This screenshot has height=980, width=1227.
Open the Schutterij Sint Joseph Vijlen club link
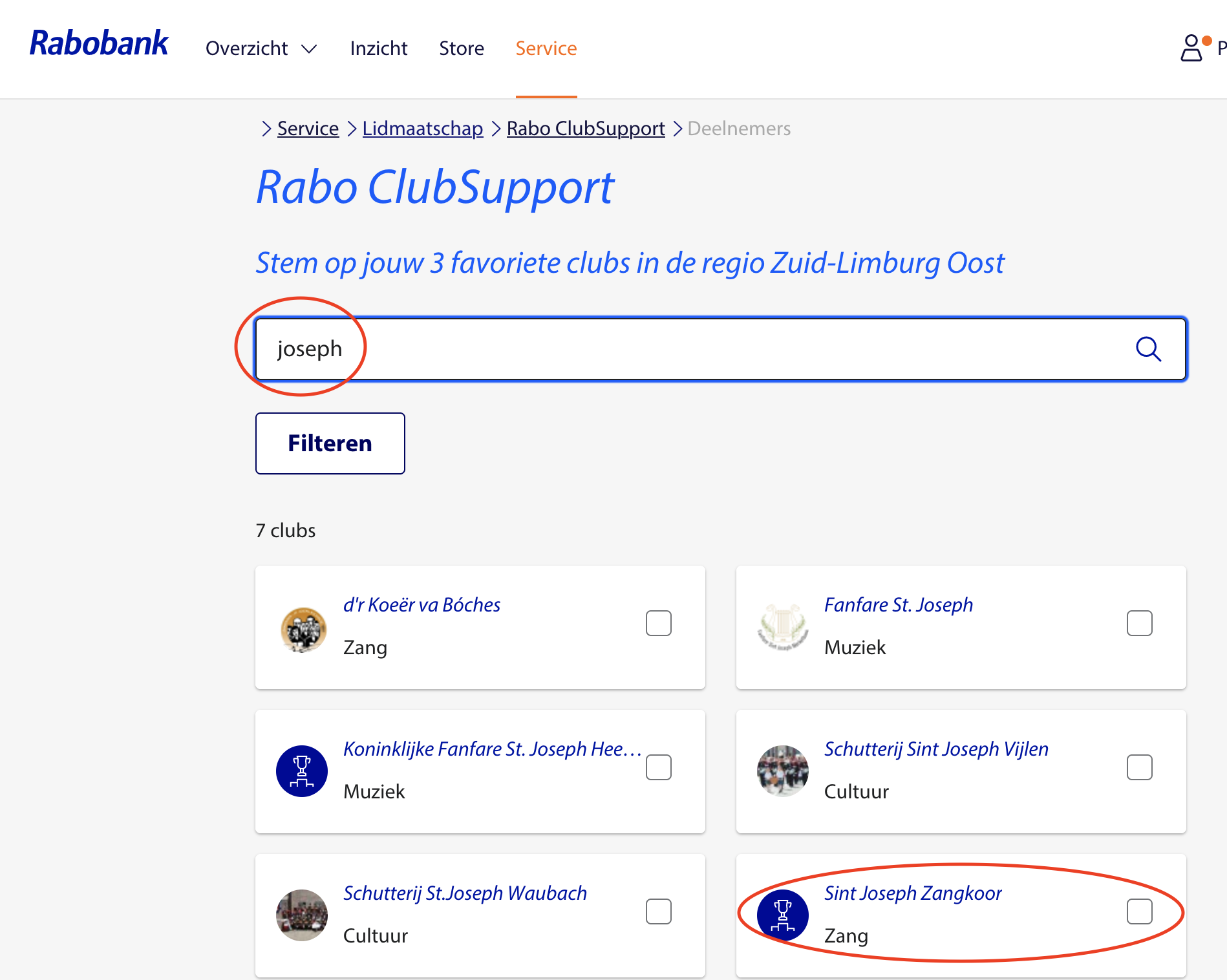[x=936, y=749]
